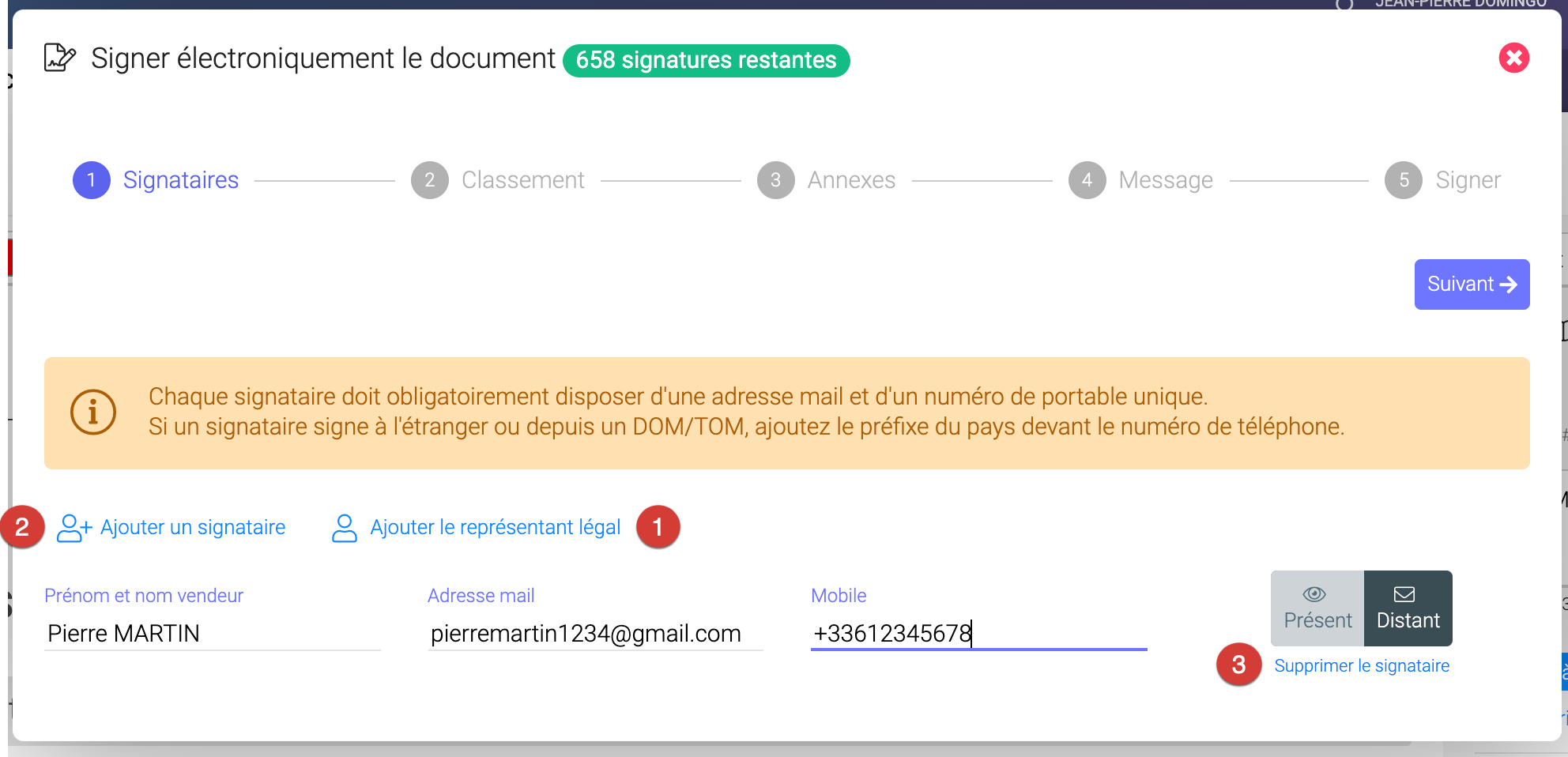The image size is (1568, 757).
Task: Click the eye icon on Présent
Action: tap(1314, 594)
